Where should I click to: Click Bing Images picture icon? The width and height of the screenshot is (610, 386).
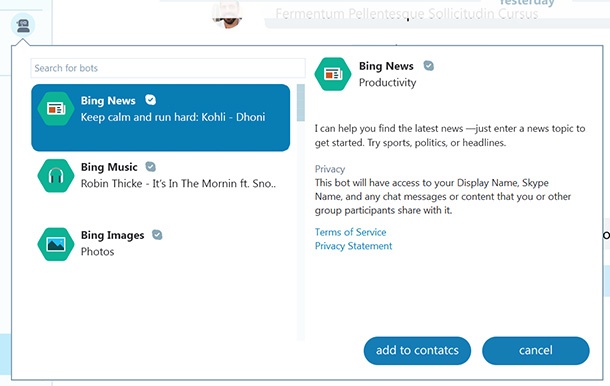click(56, 244)
